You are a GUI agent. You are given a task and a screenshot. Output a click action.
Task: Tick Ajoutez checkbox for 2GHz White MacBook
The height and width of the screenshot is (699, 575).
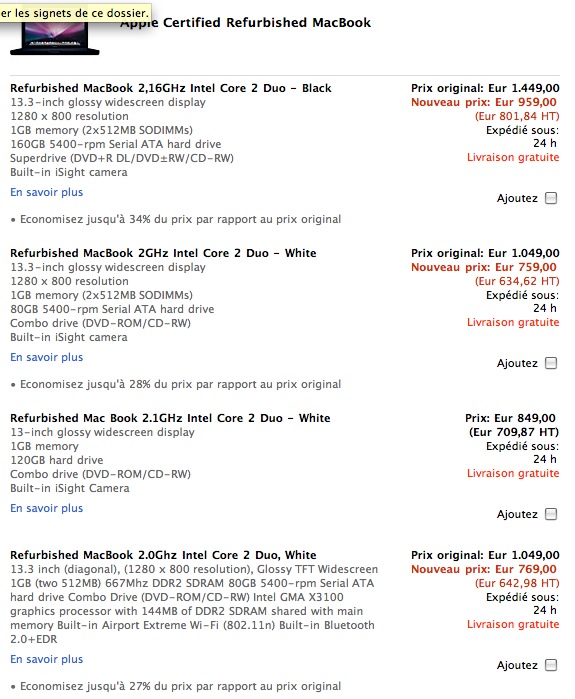click(551, 363)
